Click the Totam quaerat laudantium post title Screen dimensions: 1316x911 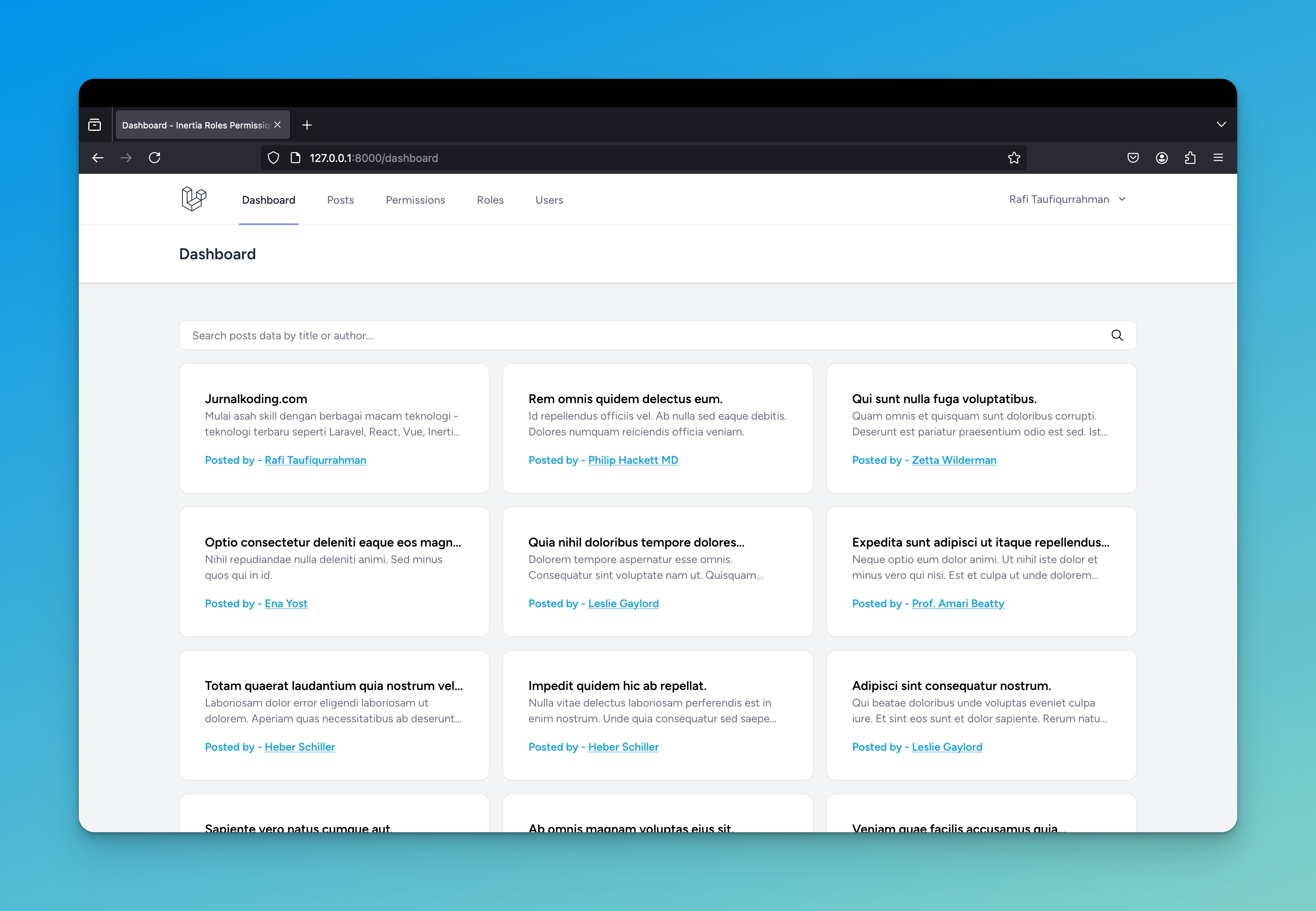(x=334, y=686)
